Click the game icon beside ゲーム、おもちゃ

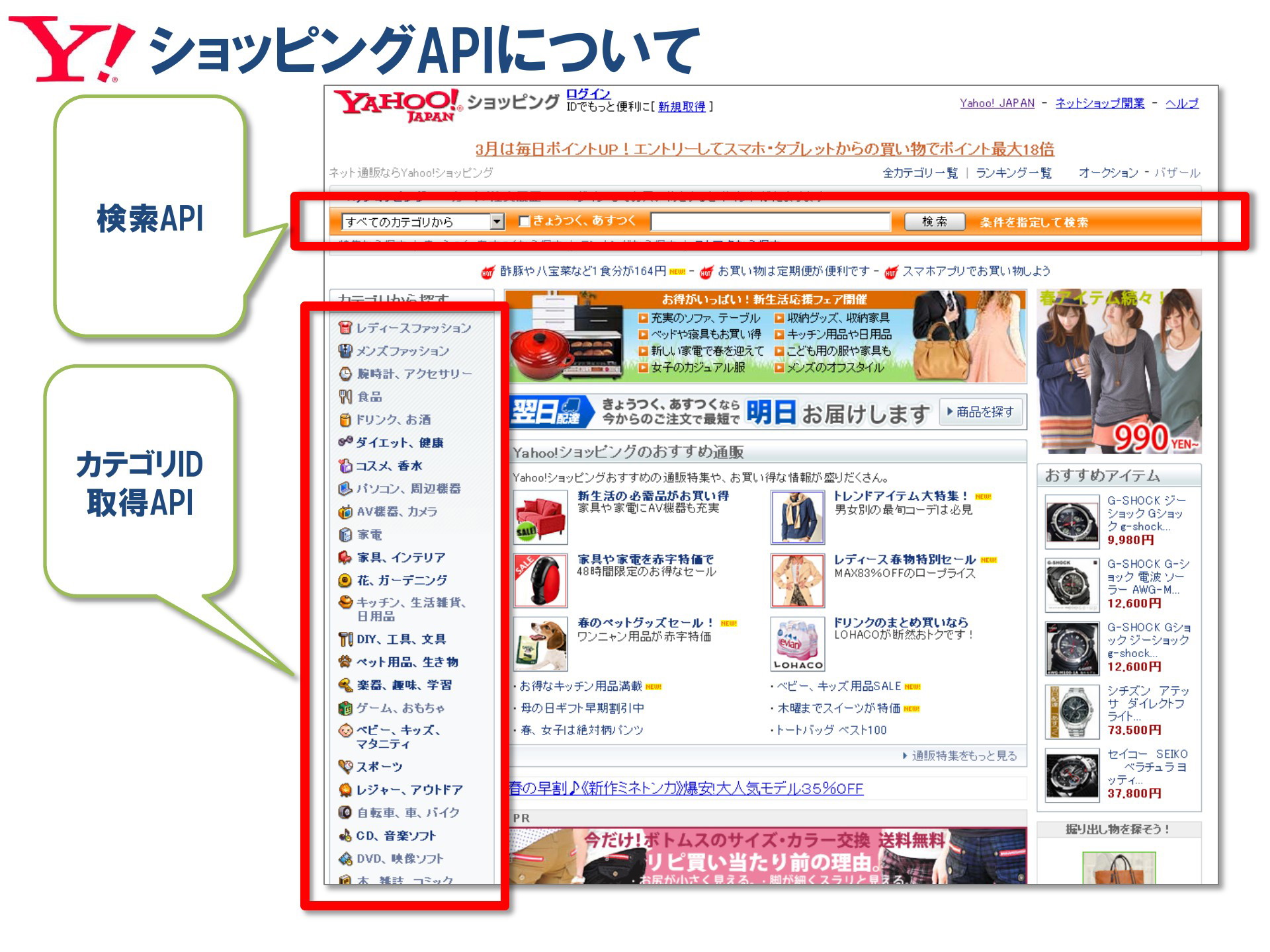pyautogui.click(x=345, y=708)
